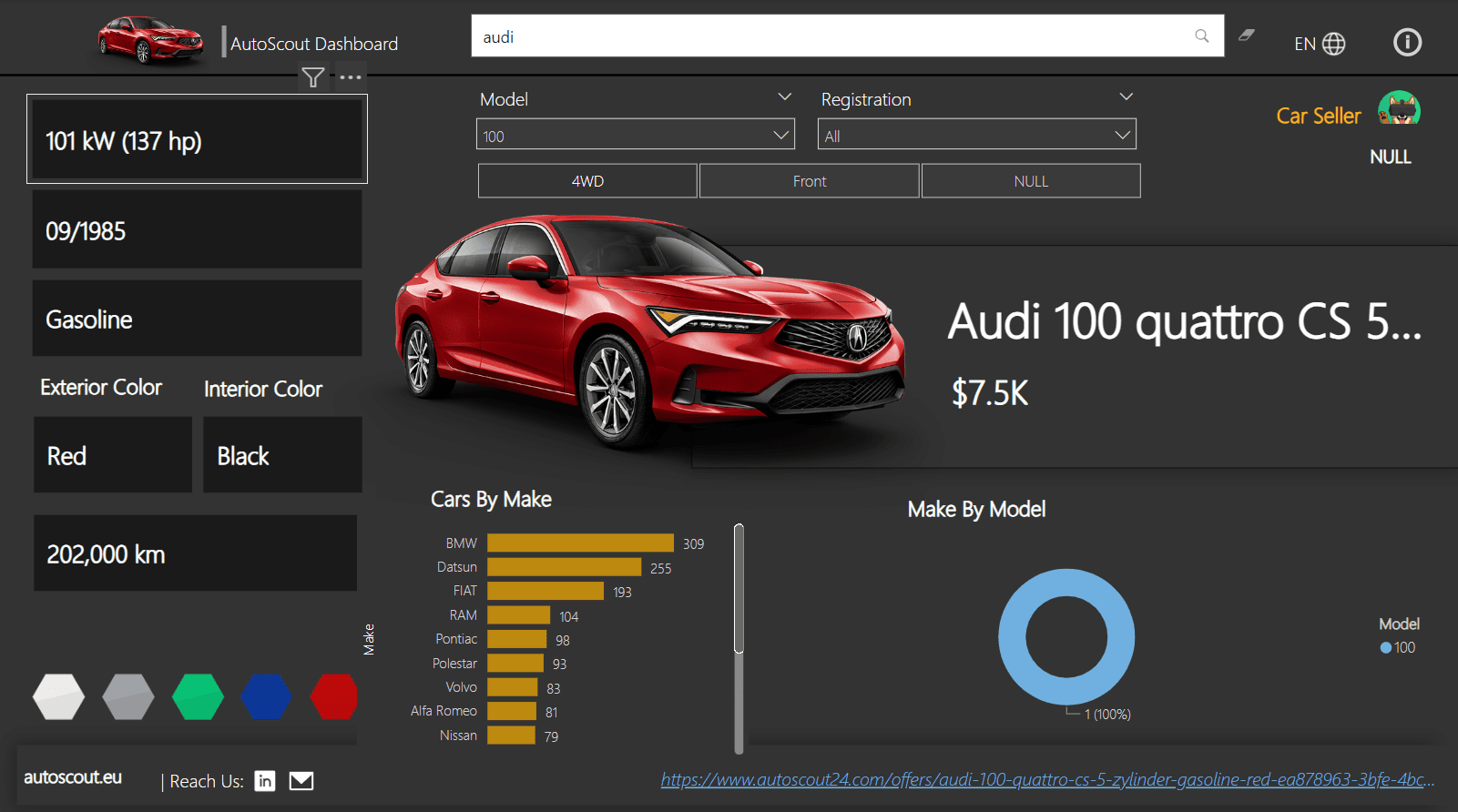This screenshot has height=812, width=1458.
Task: Open the autoscout24.com offer link
Action: 1047,780
